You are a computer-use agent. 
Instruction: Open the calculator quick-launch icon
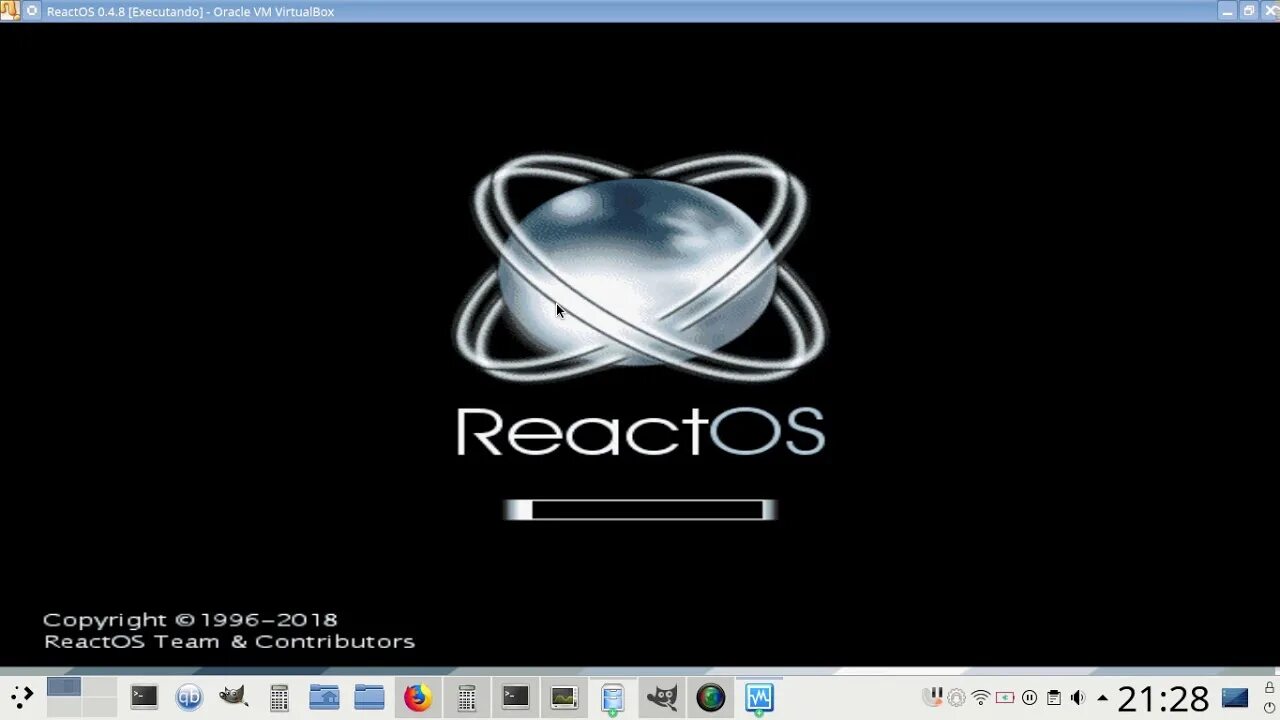[x=279, y=697]
